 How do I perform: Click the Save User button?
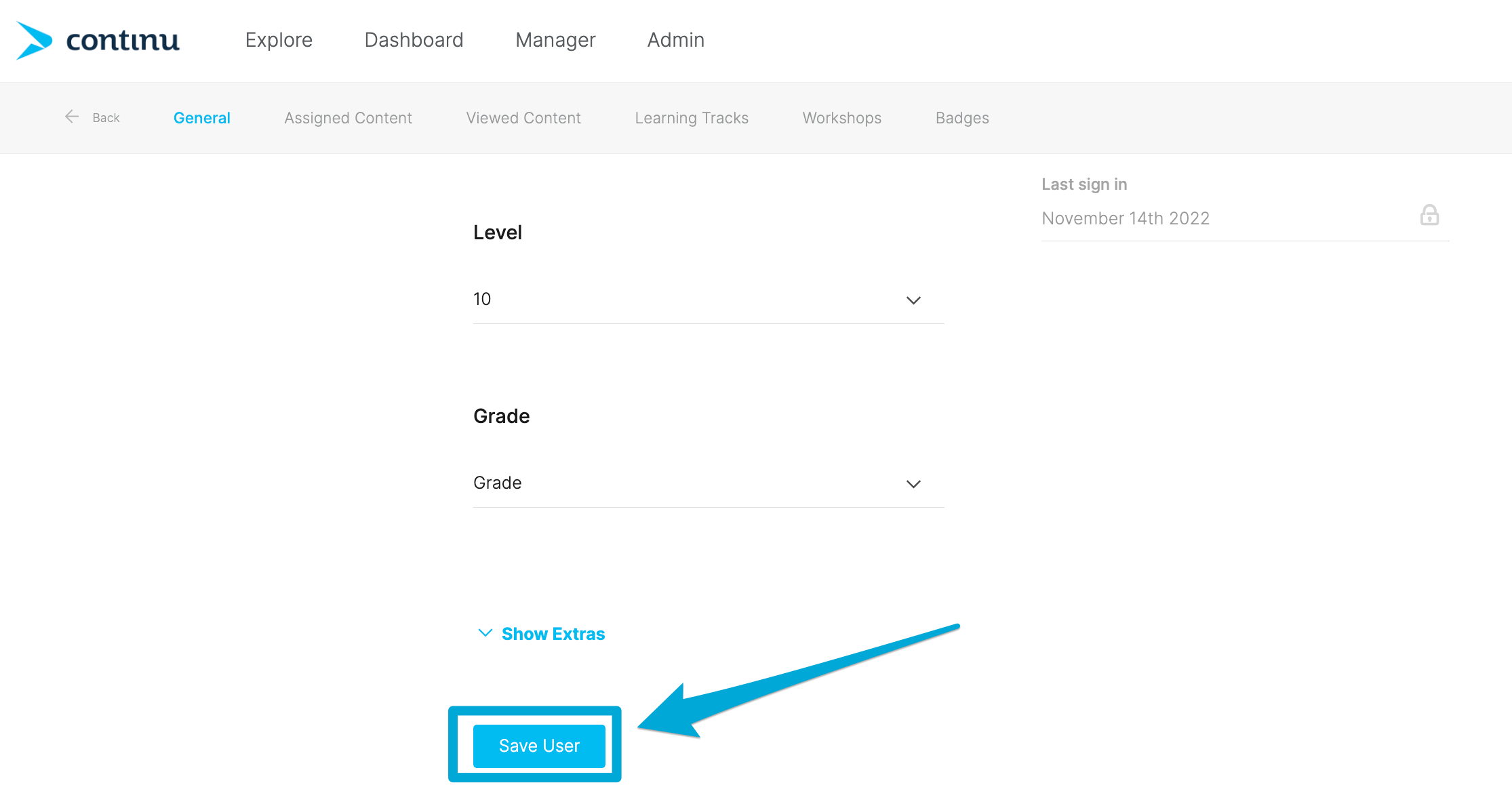[539, 746]
